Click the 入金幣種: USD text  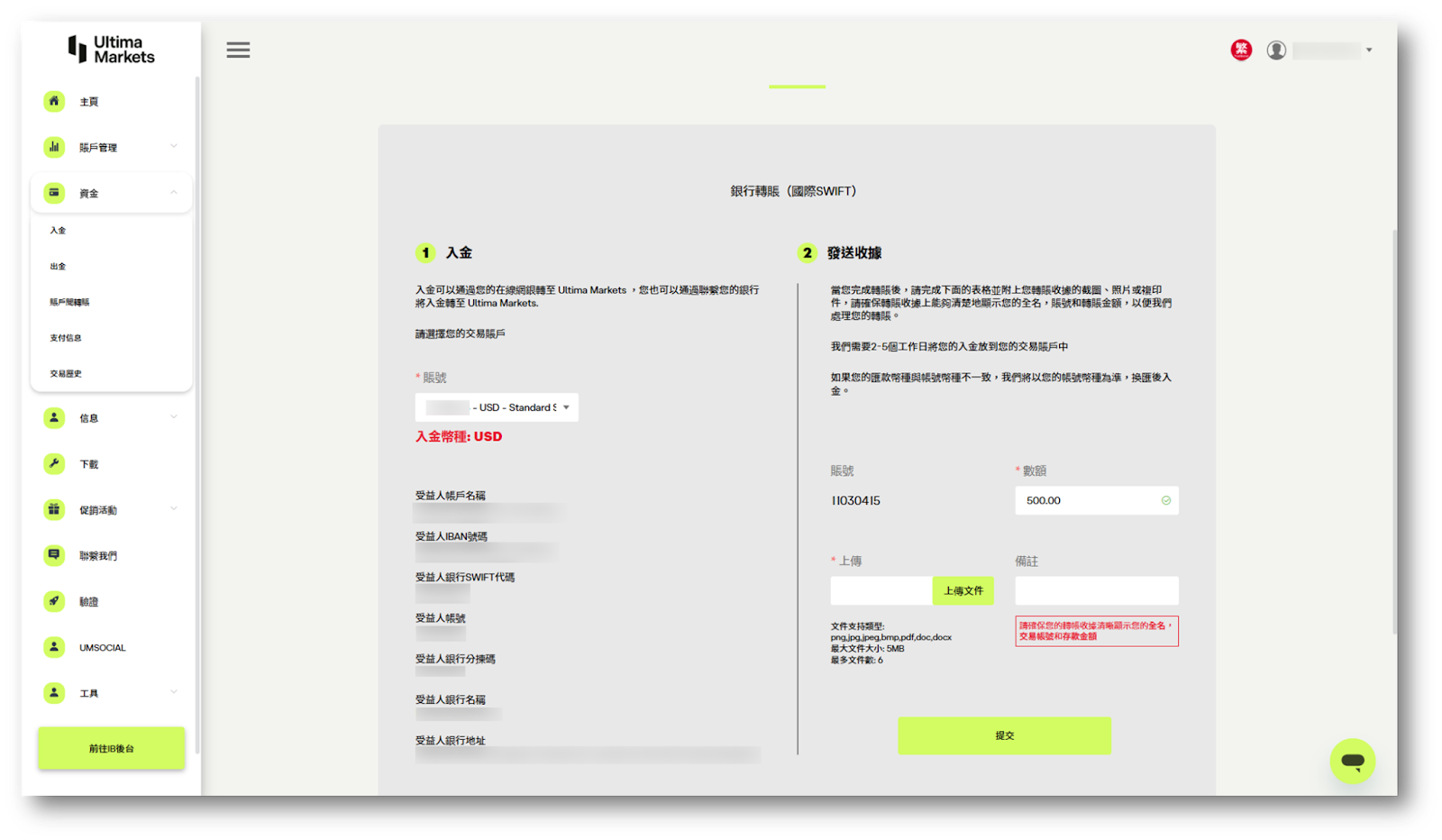pos(459,436)
